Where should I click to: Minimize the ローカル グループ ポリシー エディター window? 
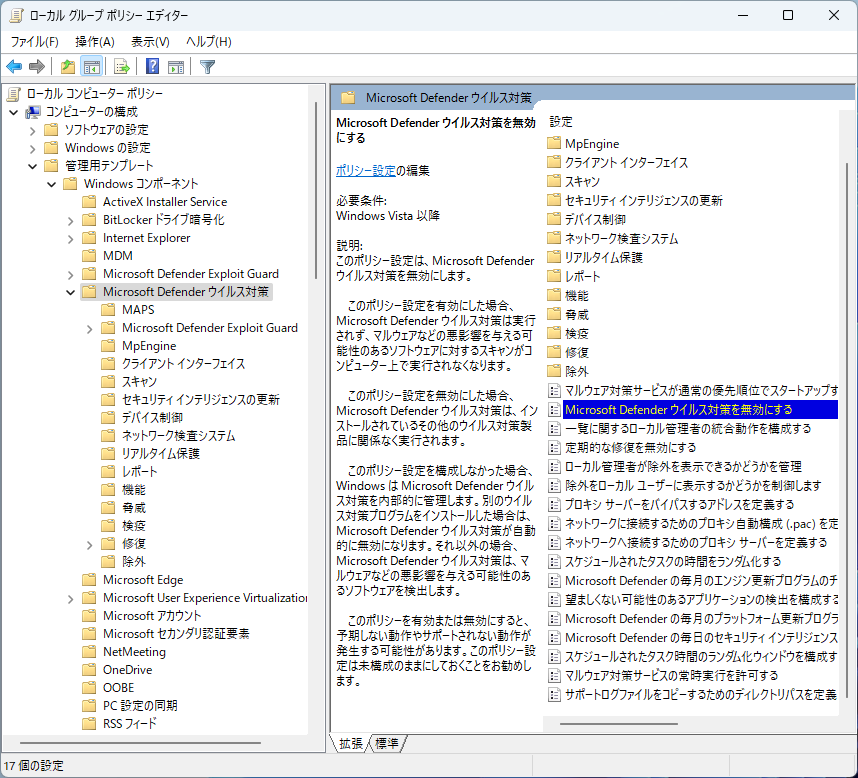(x=743, y=15)
